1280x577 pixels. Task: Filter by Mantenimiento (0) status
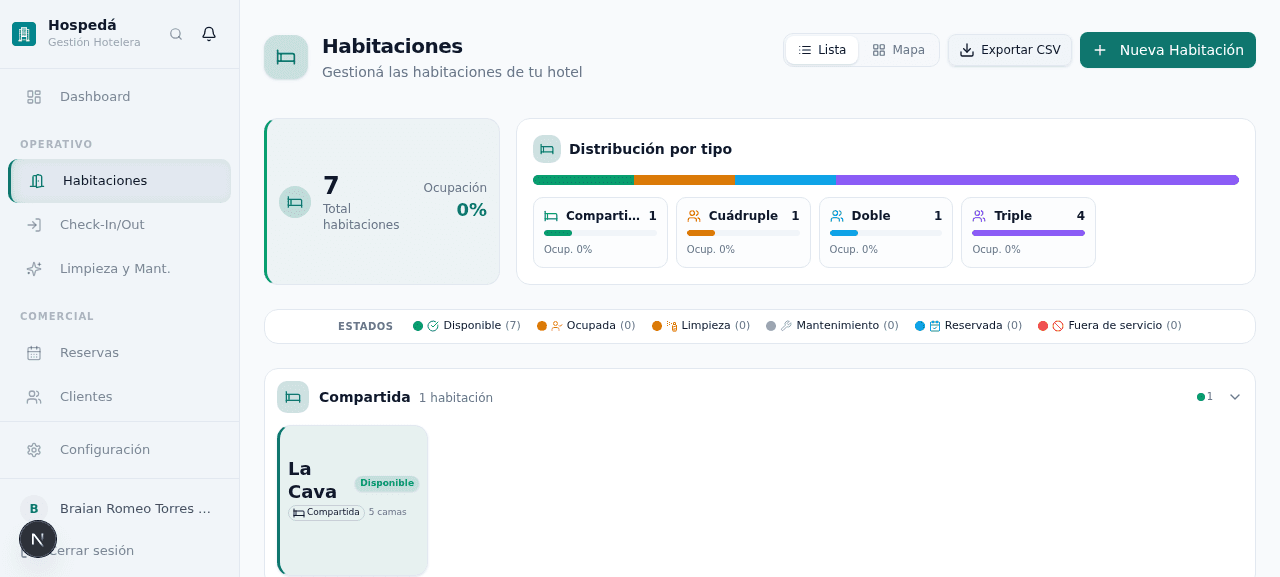[832, 326]
